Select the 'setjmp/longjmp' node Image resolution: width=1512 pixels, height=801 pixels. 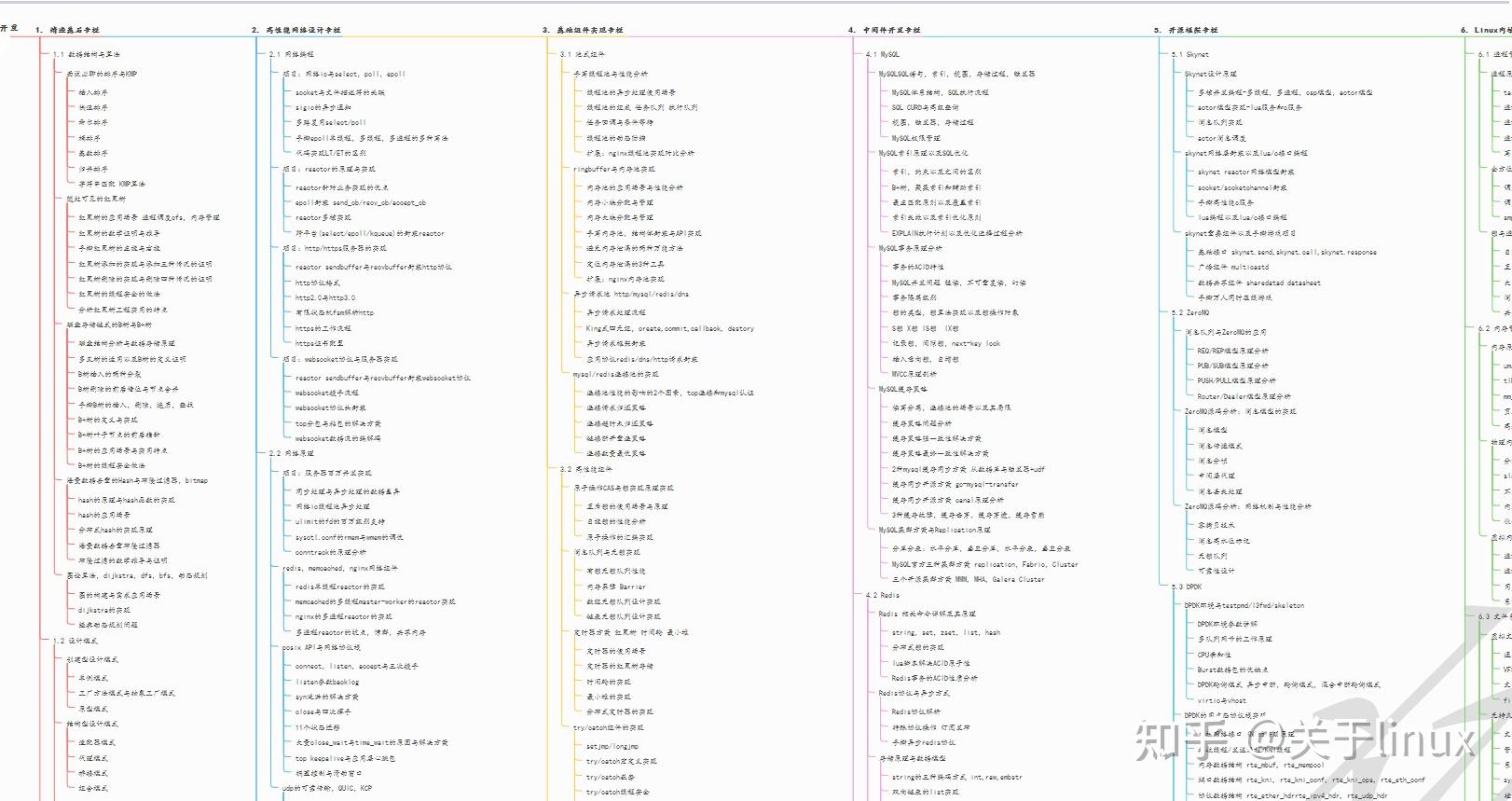612,746
